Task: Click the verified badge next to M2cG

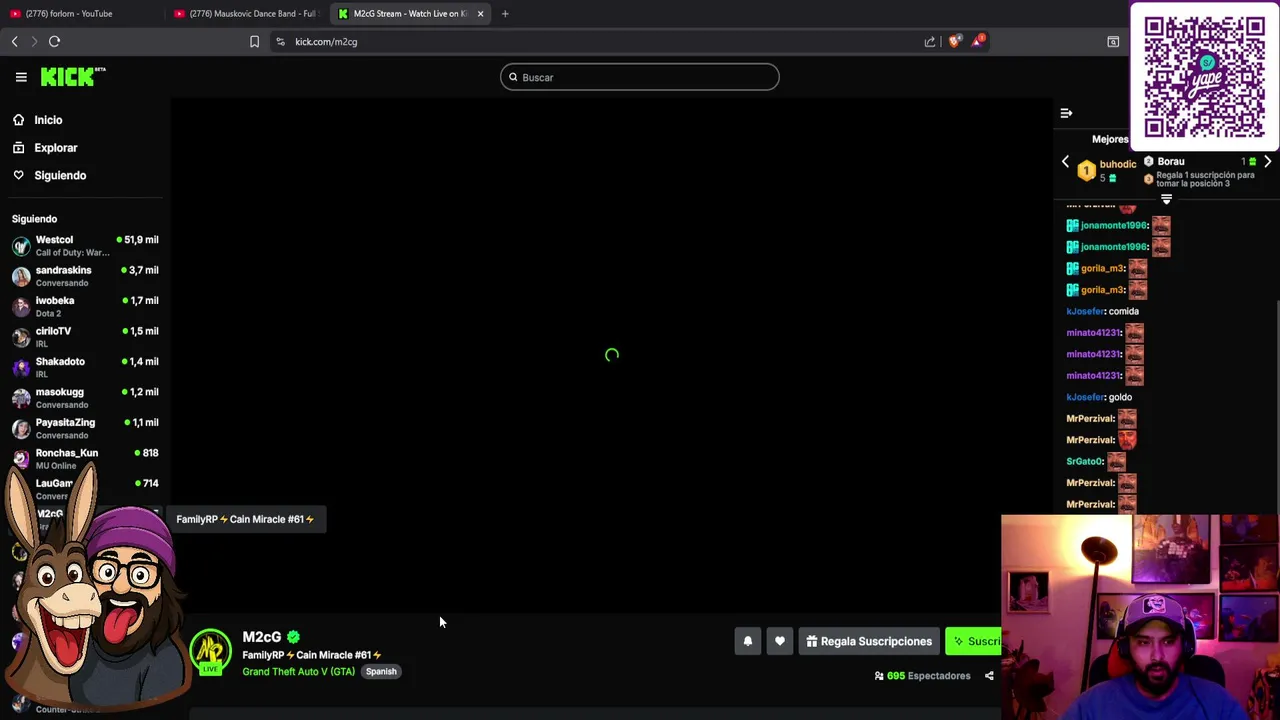Action: pyautogui.click(x=293, y=637)
